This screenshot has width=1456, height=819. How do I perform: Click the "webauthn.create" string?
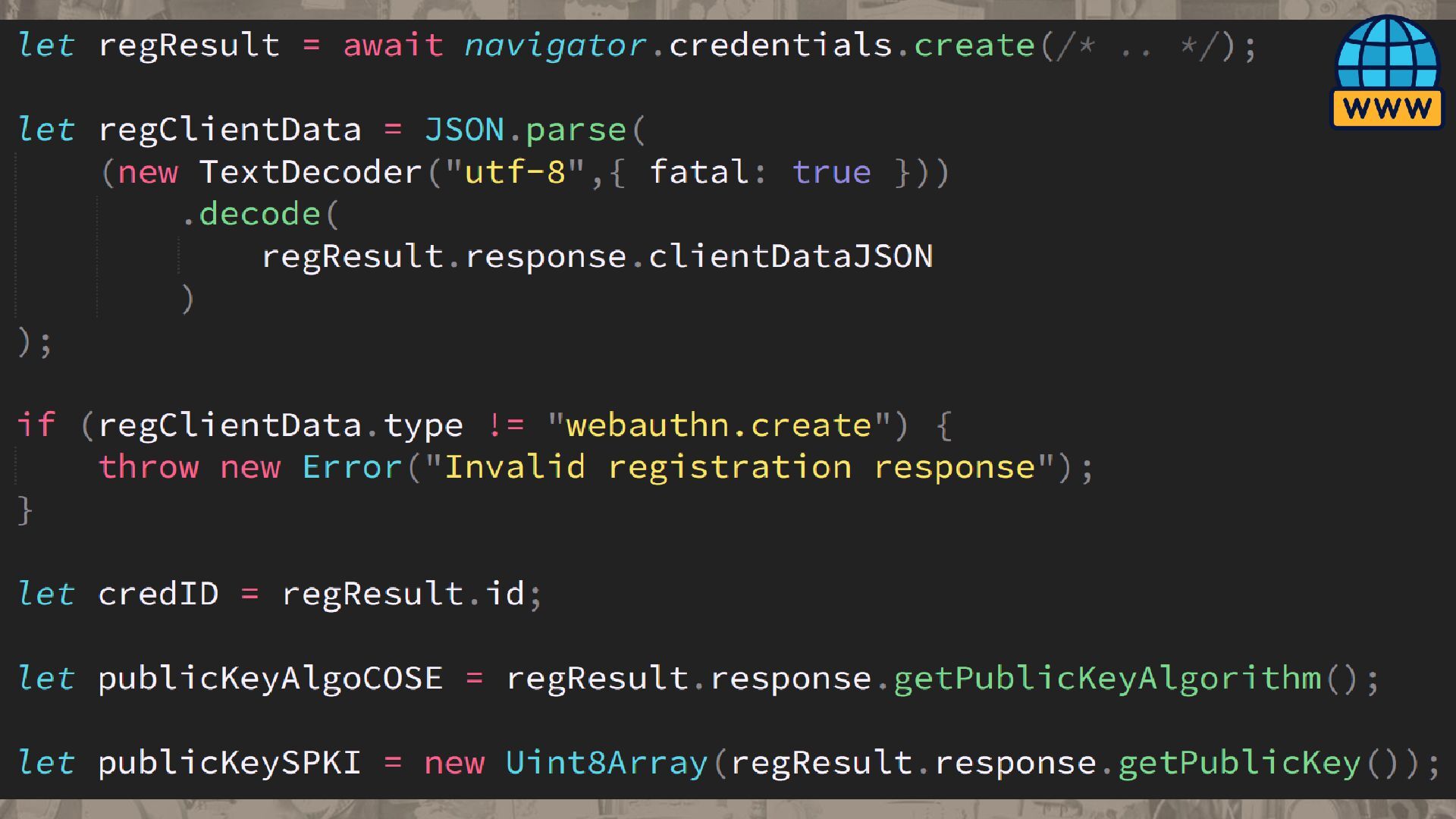coord(719,425)
